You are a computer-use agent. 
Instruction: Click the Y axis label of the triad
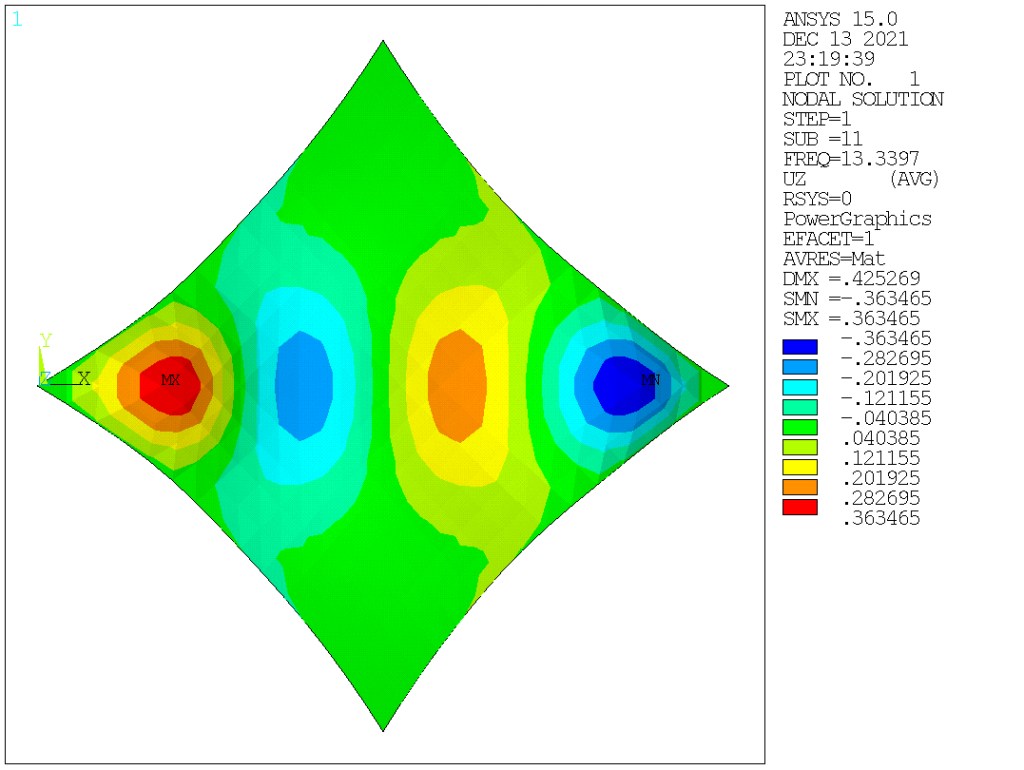click(45, 341)
